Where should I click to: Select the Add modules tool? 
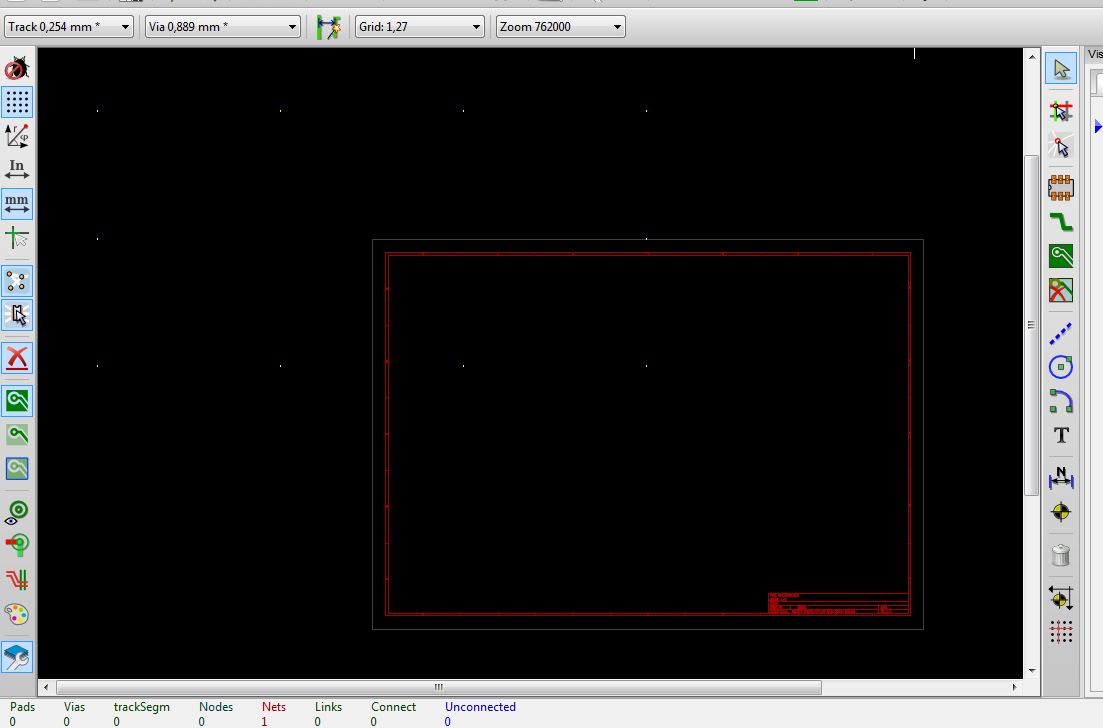pyautogui.click(x=1061, y=187)
